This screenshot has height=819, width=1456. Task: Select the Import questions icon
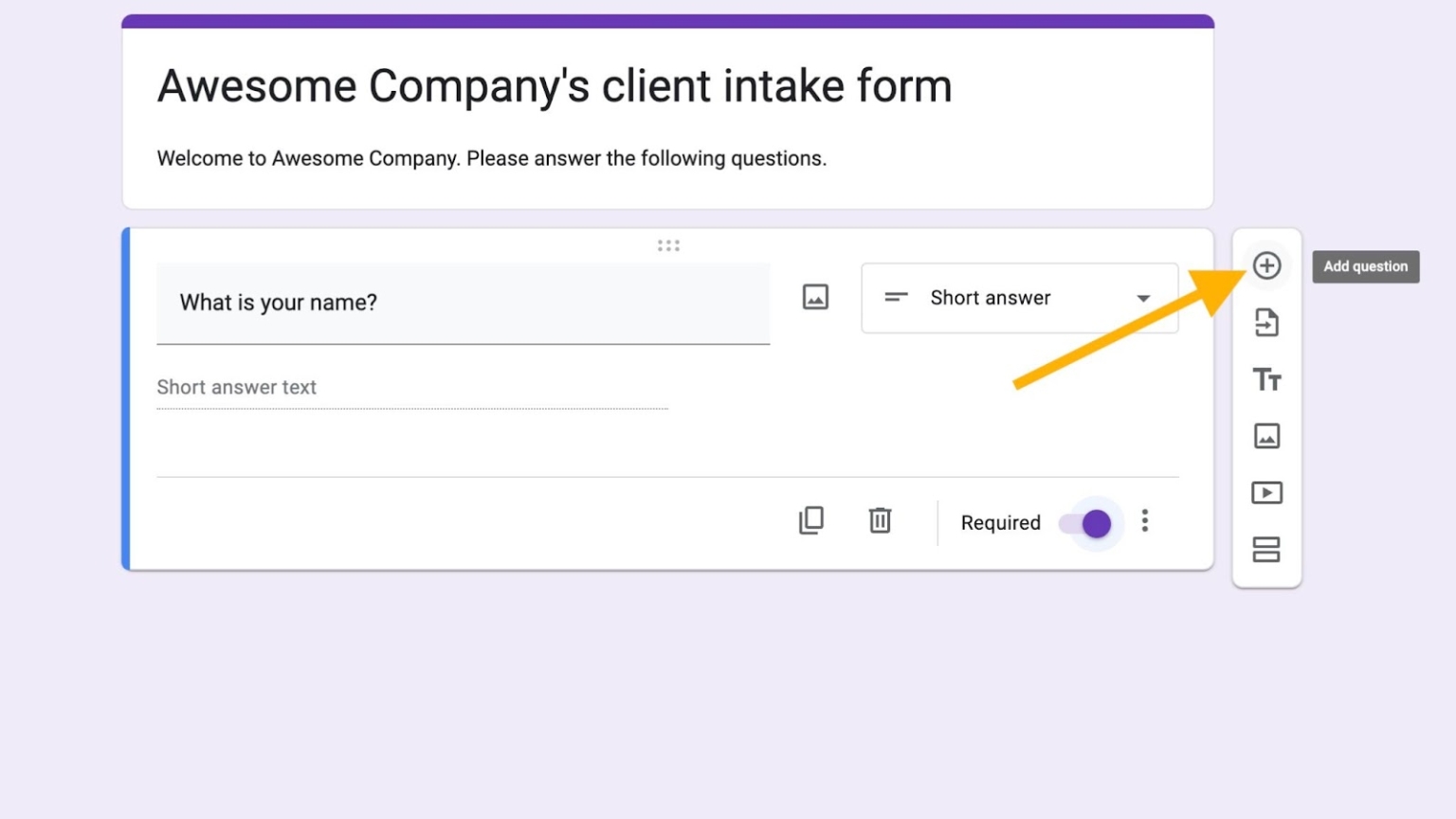[1267, 322]
